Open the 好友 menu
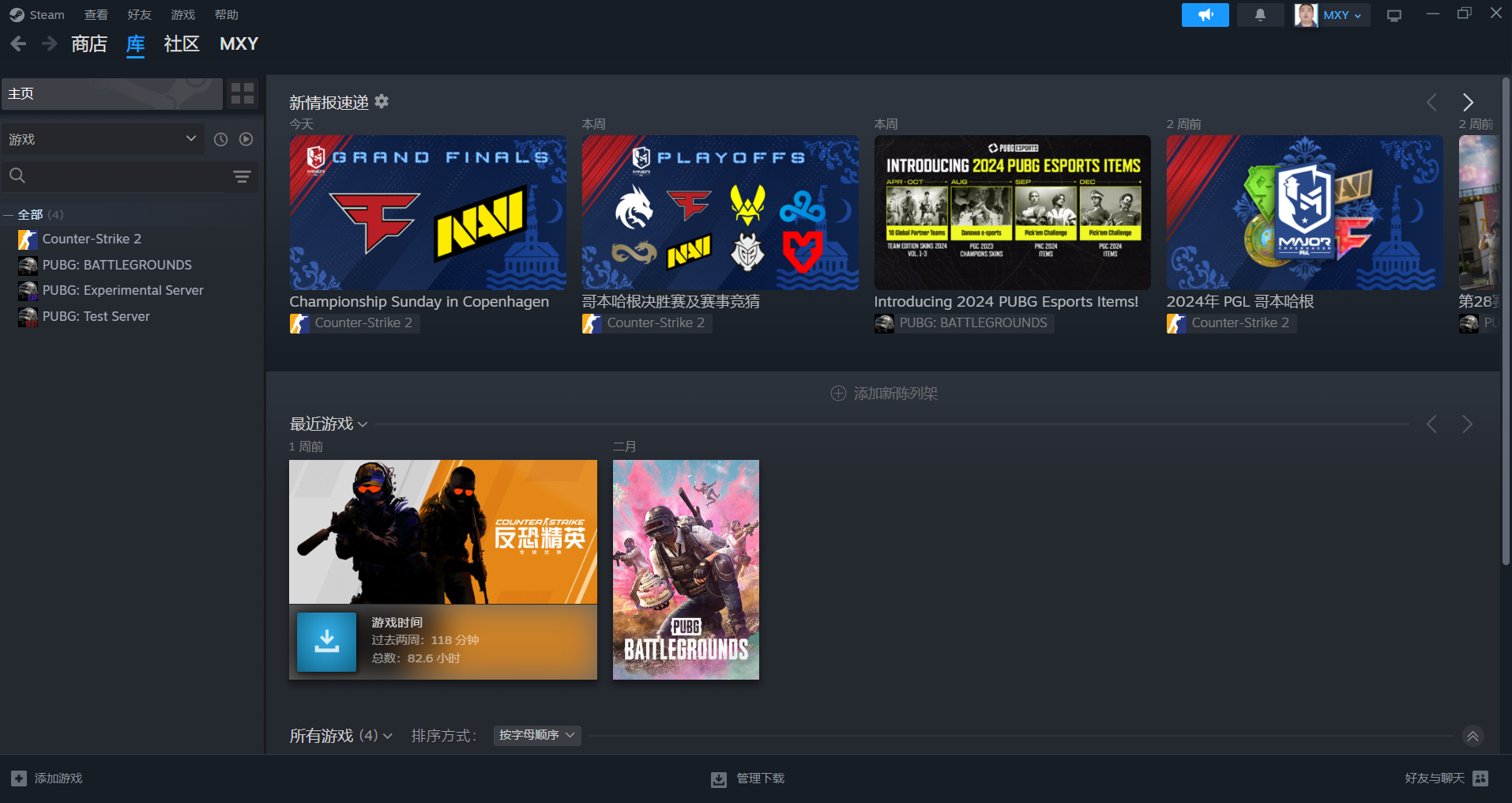This screenshot has height=803, width=1512. pos(139,15)
